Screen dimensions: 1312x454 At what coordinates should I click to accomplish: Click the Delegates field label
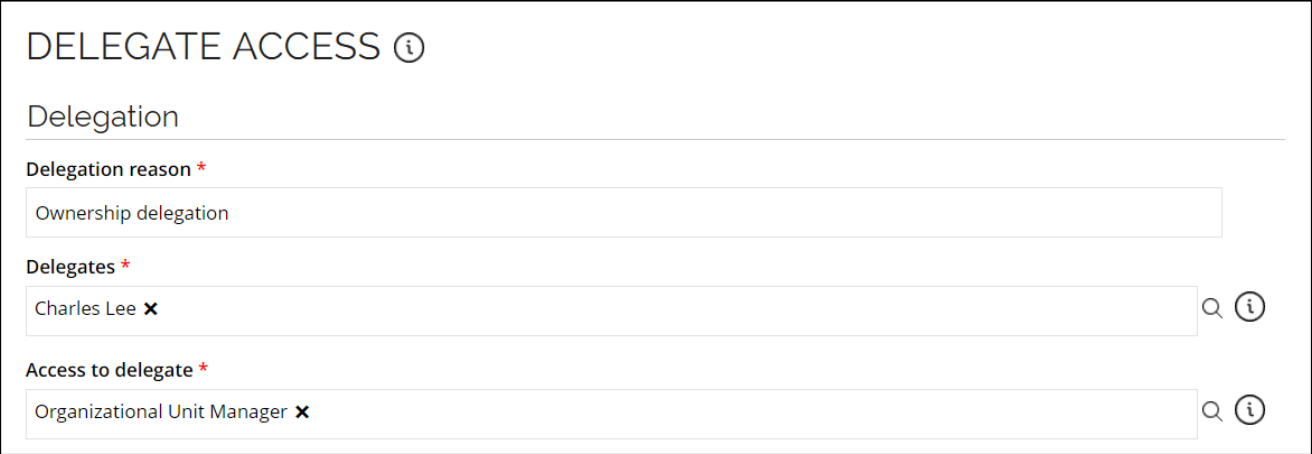click(x=70, y=266)
